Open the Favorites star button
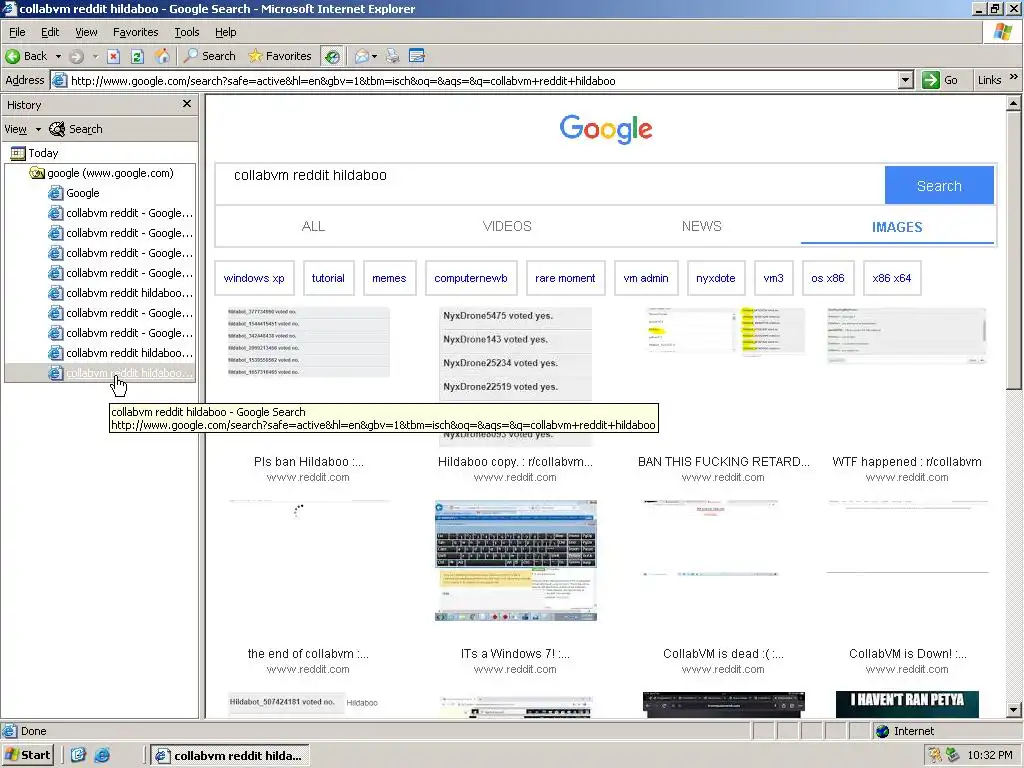 point(280,56)
